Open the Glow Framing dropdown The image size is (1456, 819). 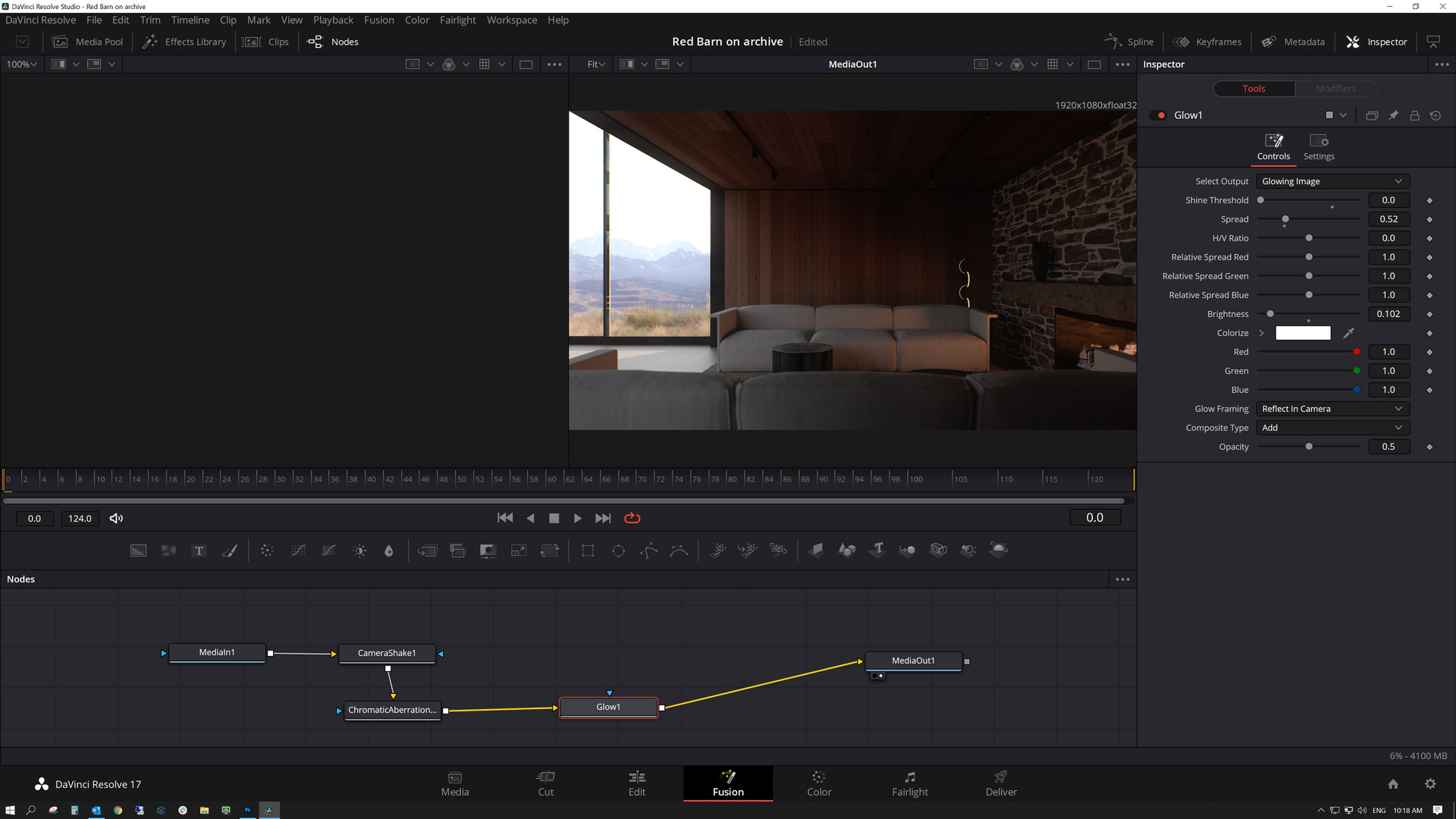point(1332,409)
